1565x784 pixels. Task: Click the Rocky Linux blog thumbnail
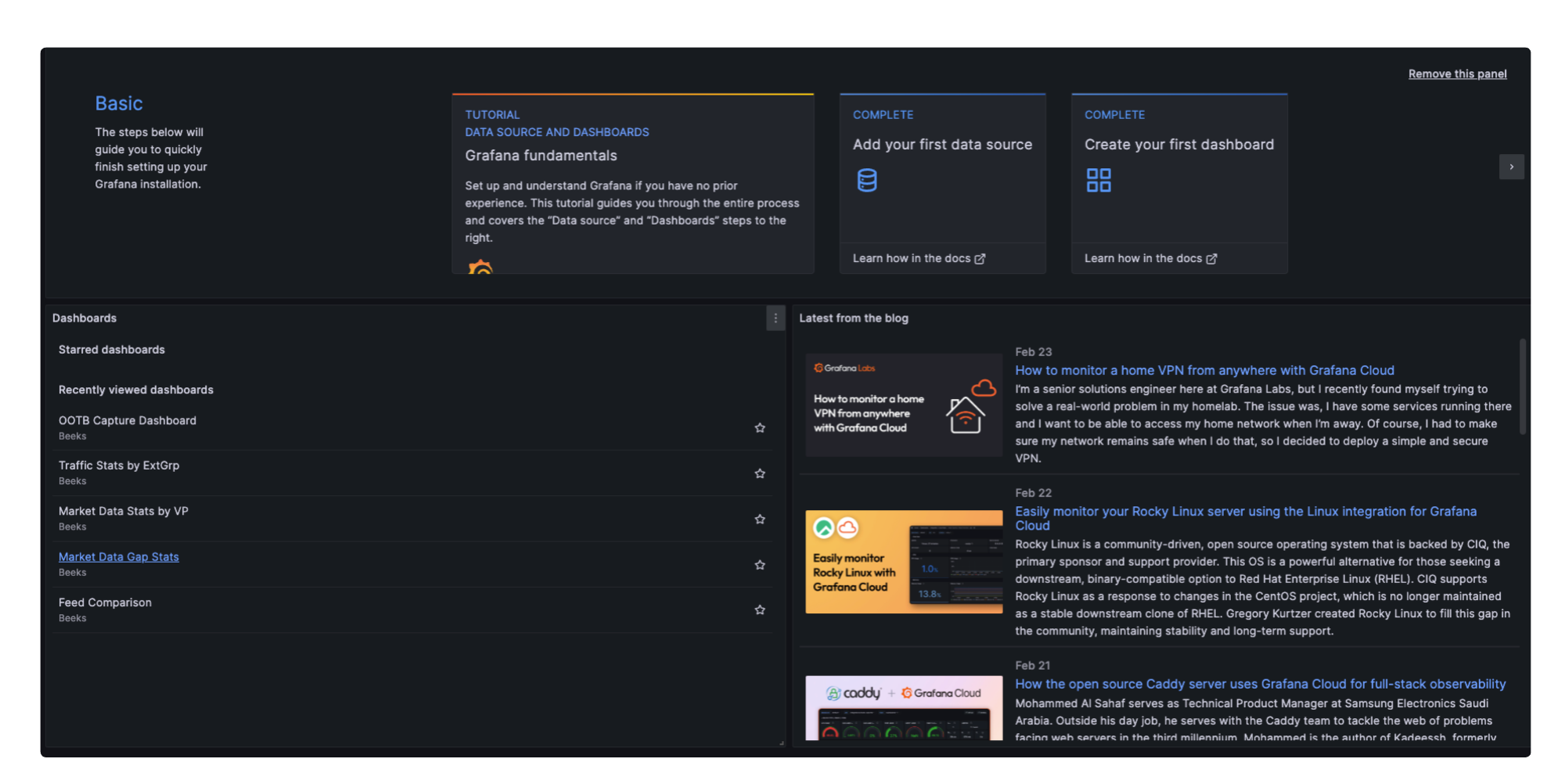point(904,562)
